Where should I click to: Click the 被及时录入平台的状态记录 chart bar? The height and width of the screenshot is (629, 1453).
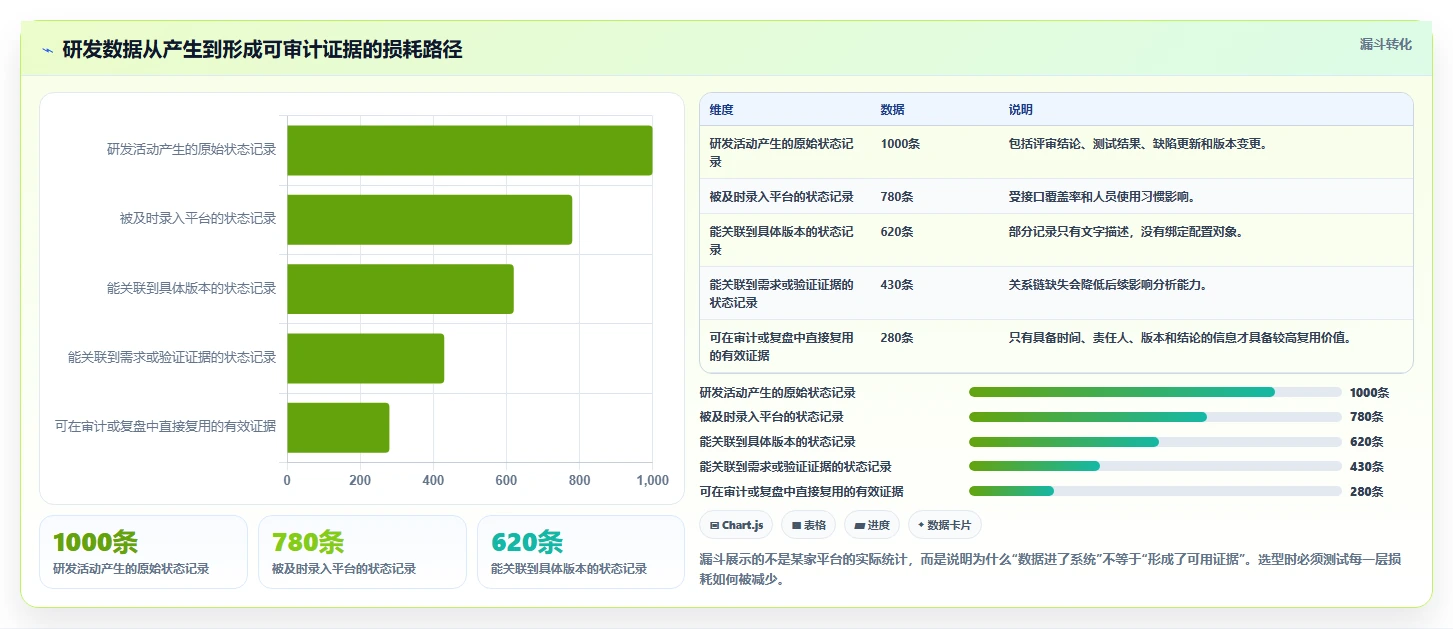[430, 220]
